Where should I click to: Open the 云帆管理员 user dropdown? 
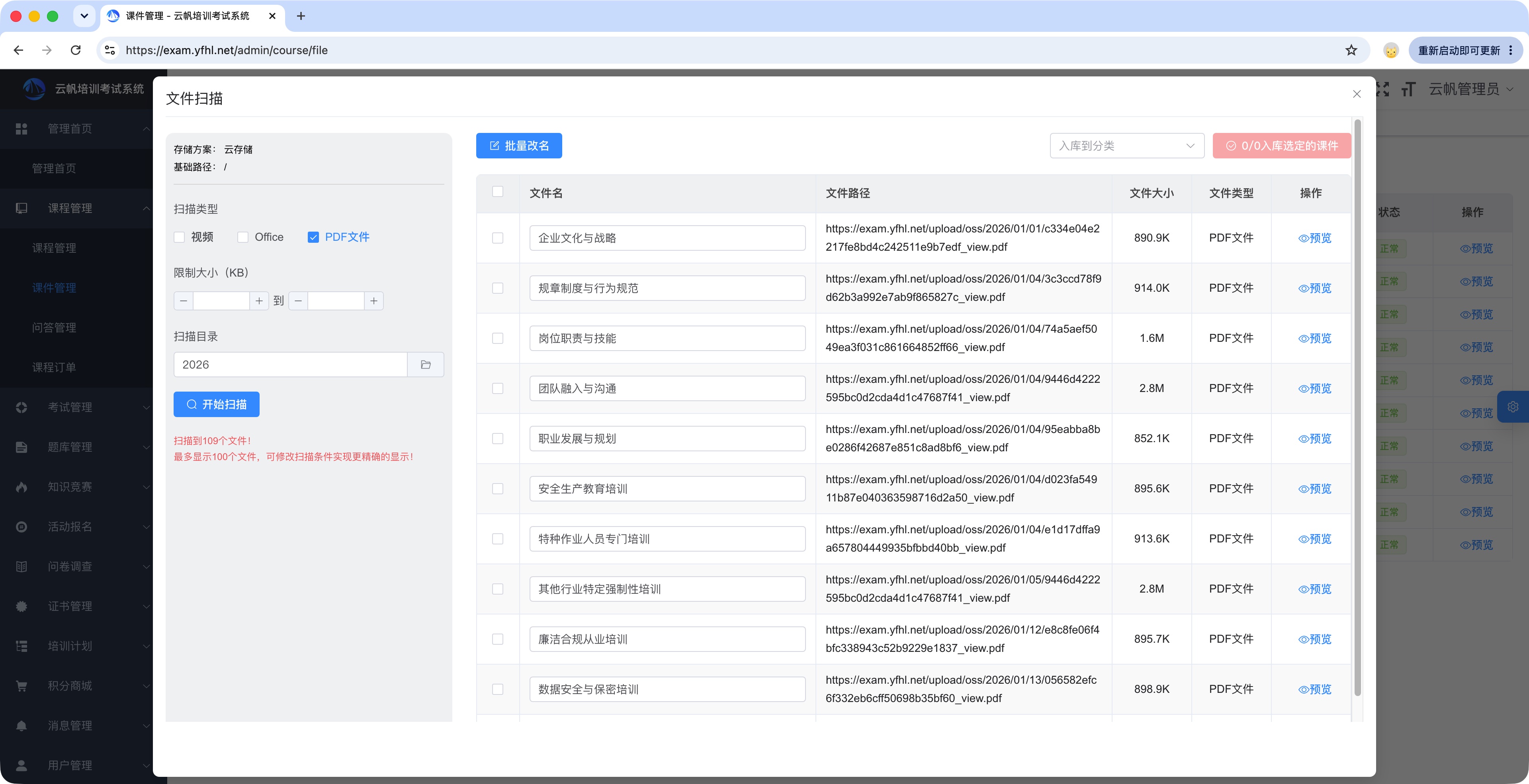1471,89
